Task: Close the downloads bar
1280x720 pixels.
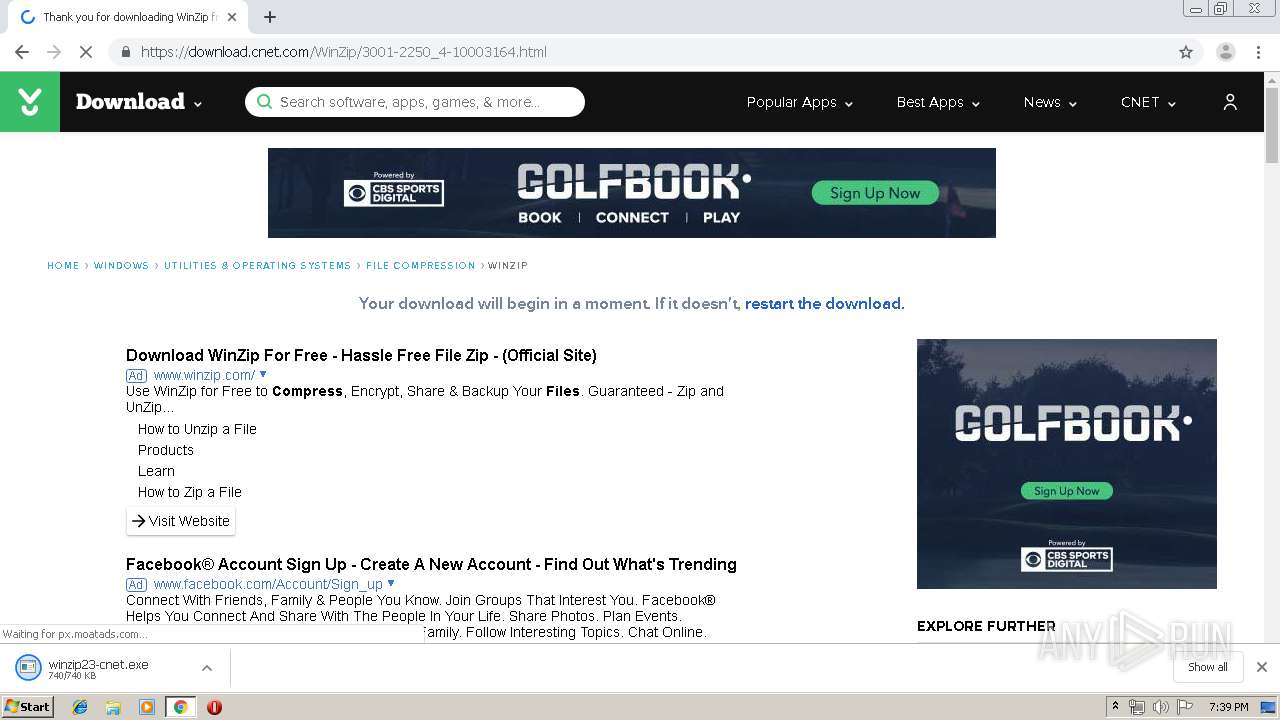Action: (x=1262, y=667)
